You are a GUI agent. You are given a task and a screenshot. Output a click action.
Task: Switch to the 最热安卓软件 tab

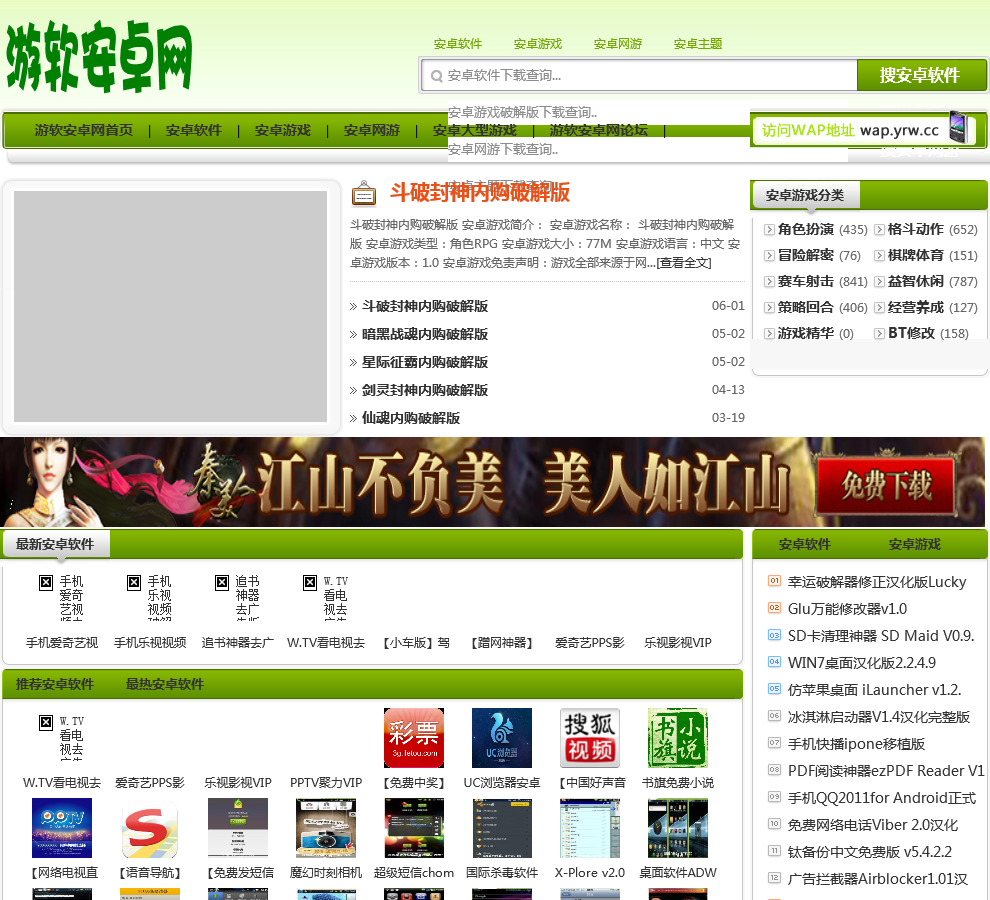click(165, 684)
